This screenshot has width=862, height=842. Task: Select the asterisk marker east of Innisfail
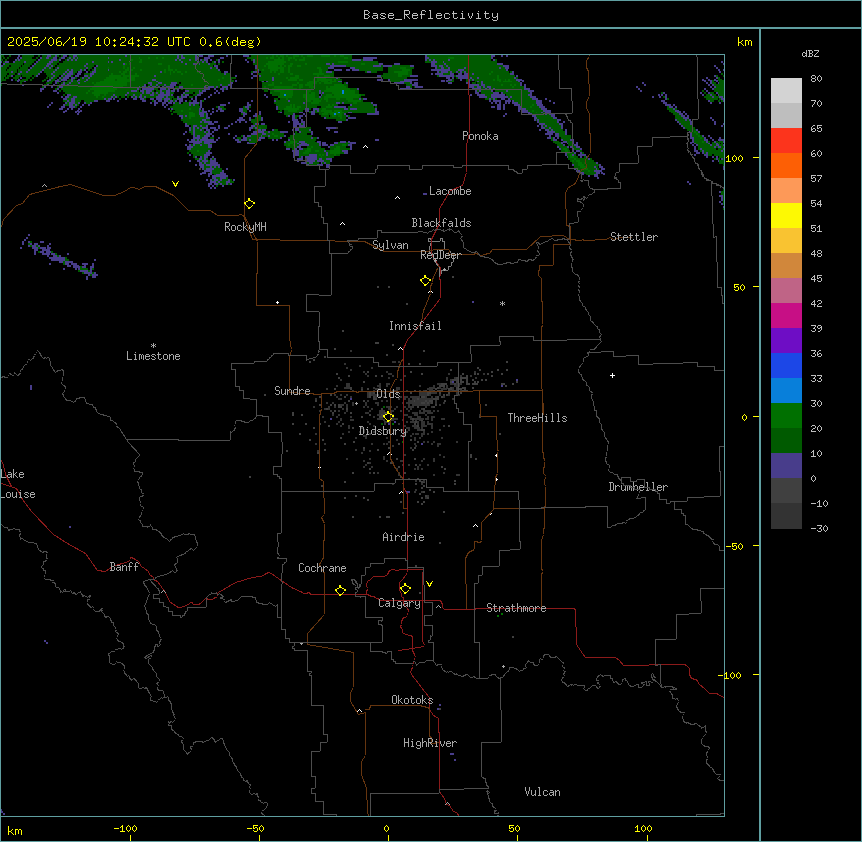tap(502, 303)
